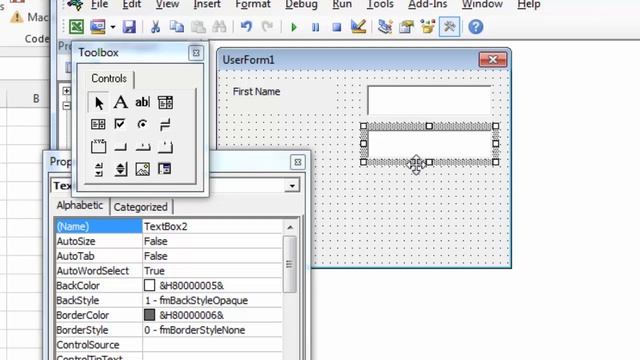Screen dimensions: 640x360
Task: Open the Format menu
Action: coord(253,4)
